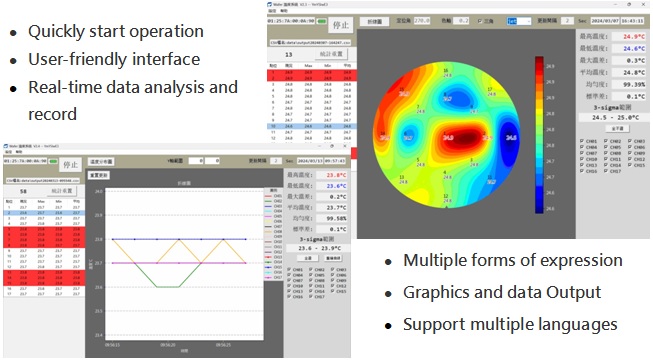Open the date field showing 2024/03/13

point(310,161)
